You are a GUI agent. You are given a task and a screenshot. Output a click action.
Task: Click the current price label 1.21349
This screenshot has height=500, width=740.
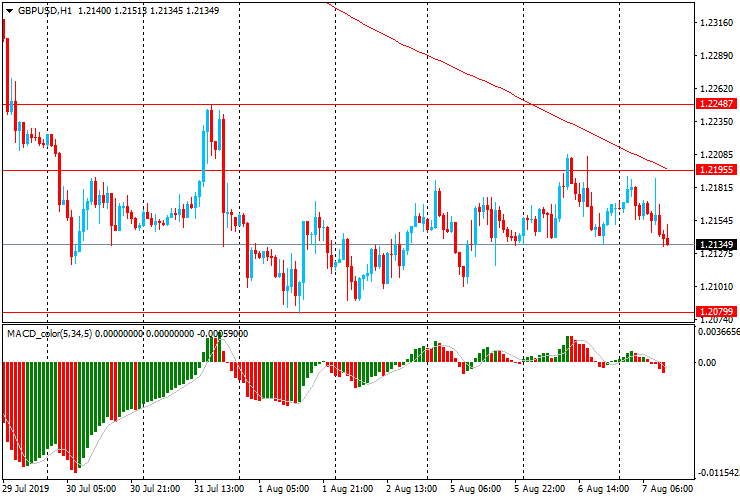tap(716, 245)
